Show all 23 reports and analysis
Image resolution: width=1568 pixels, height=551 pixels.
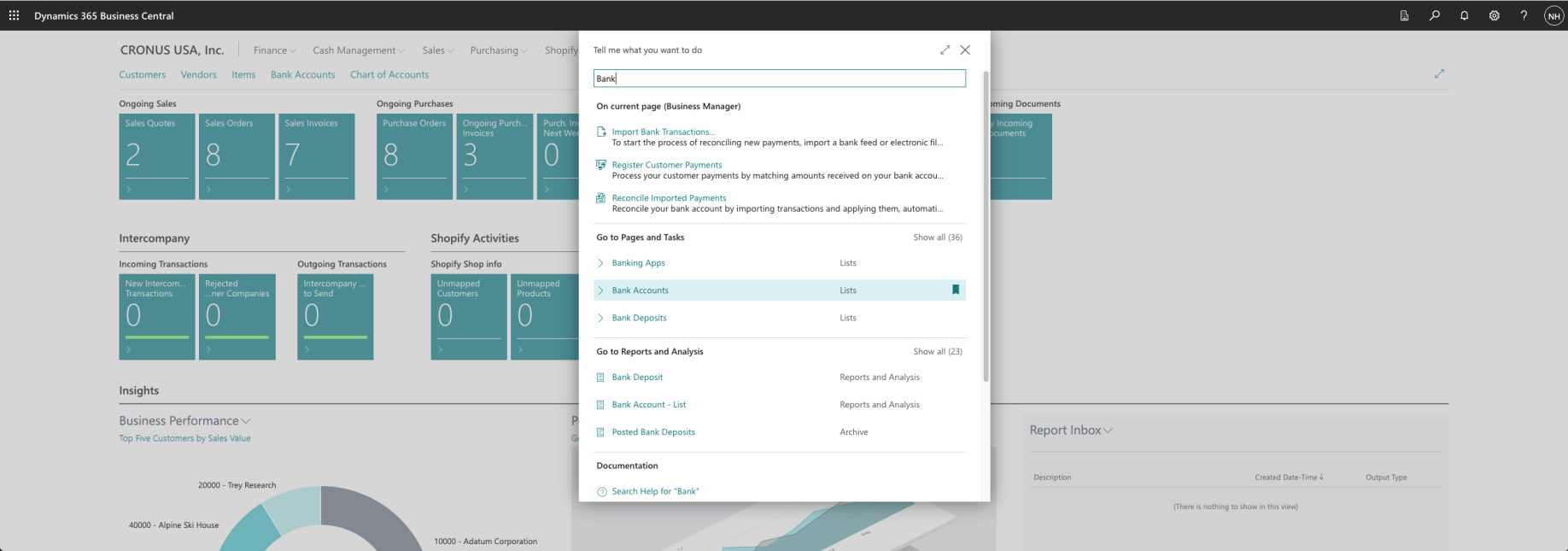tap(938, 351)
